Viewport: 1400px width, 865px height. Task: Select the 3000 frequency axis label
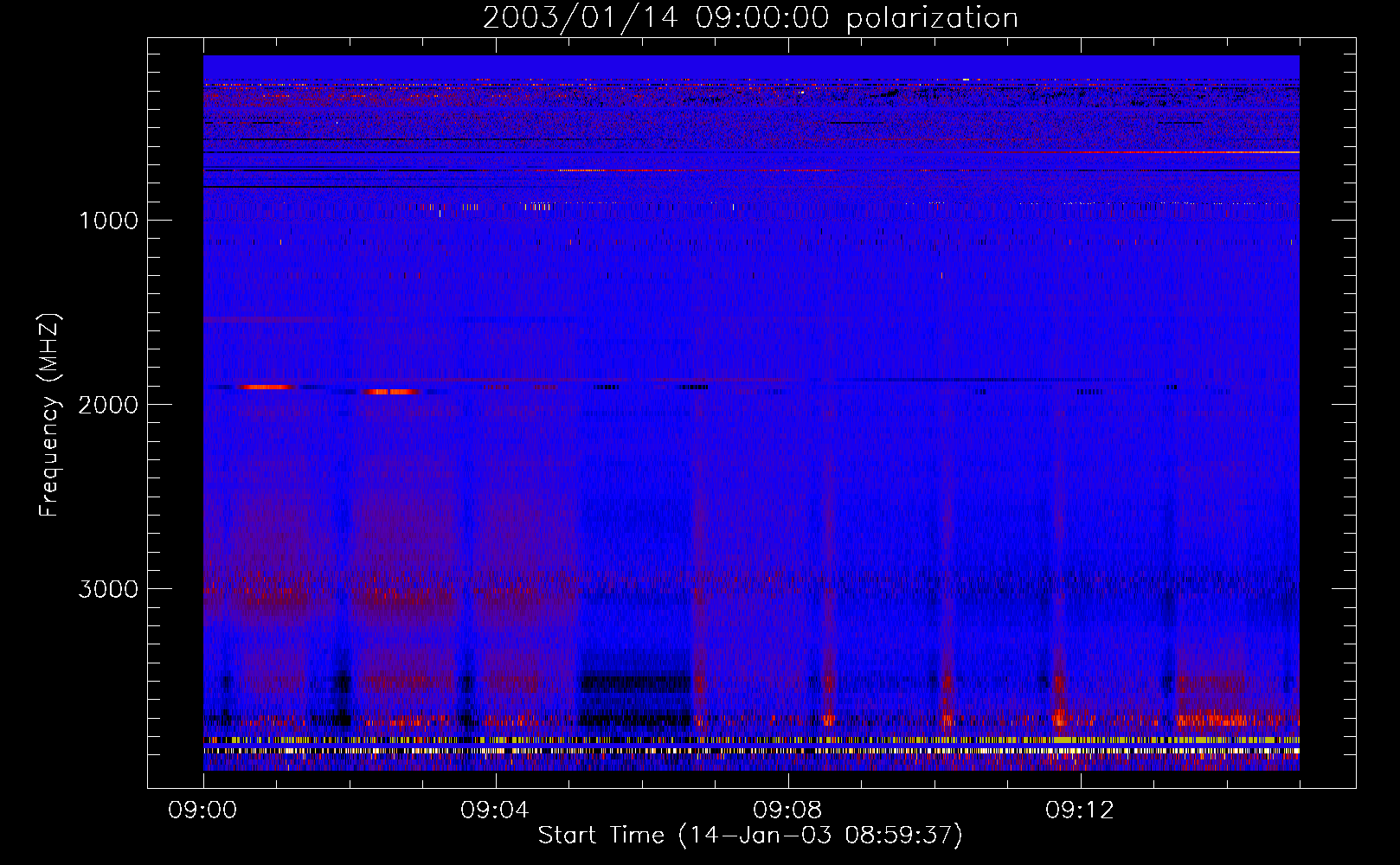click(108, 589)
